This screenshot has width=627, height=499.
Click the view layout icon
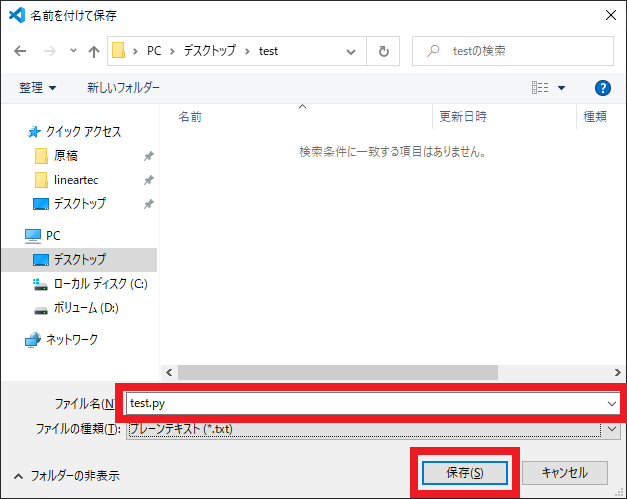pyautogui.click(x=540, y=88)
